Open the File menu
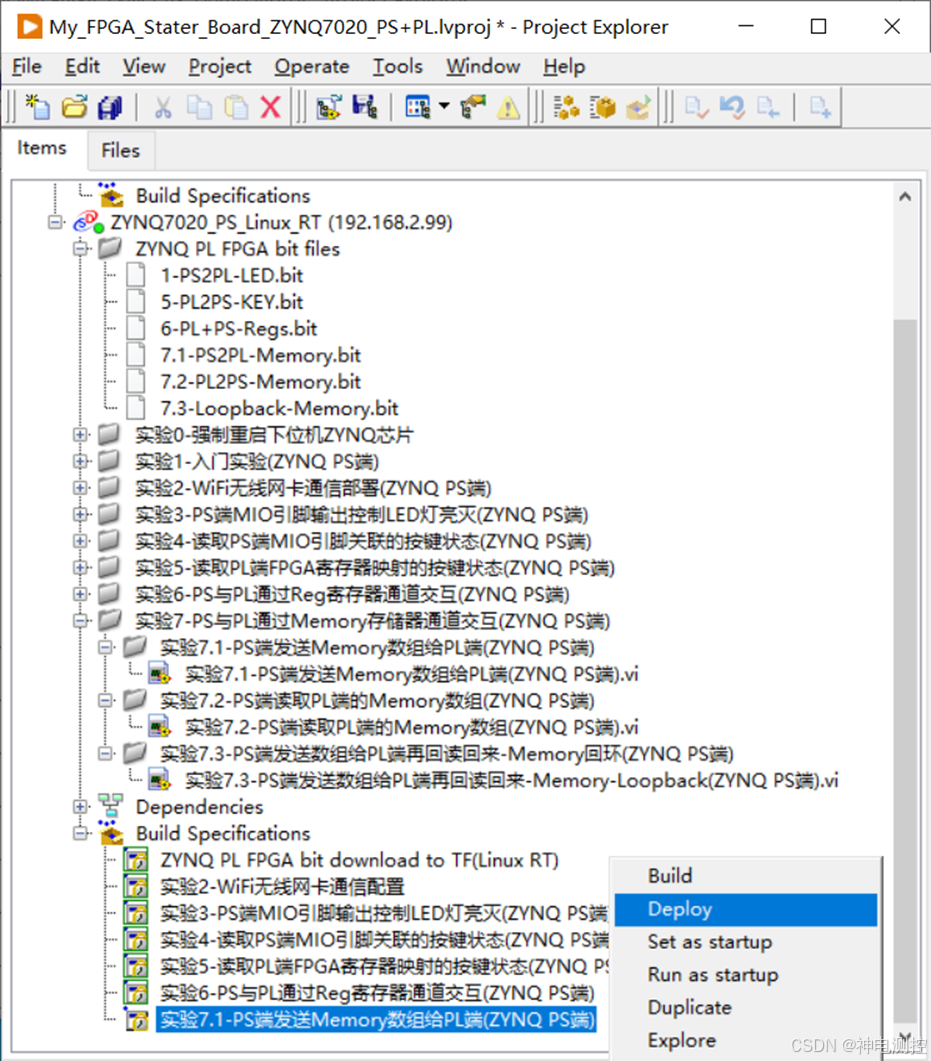Image resolution: width=931 pixels, height=1061 pixels. [26, 66]
